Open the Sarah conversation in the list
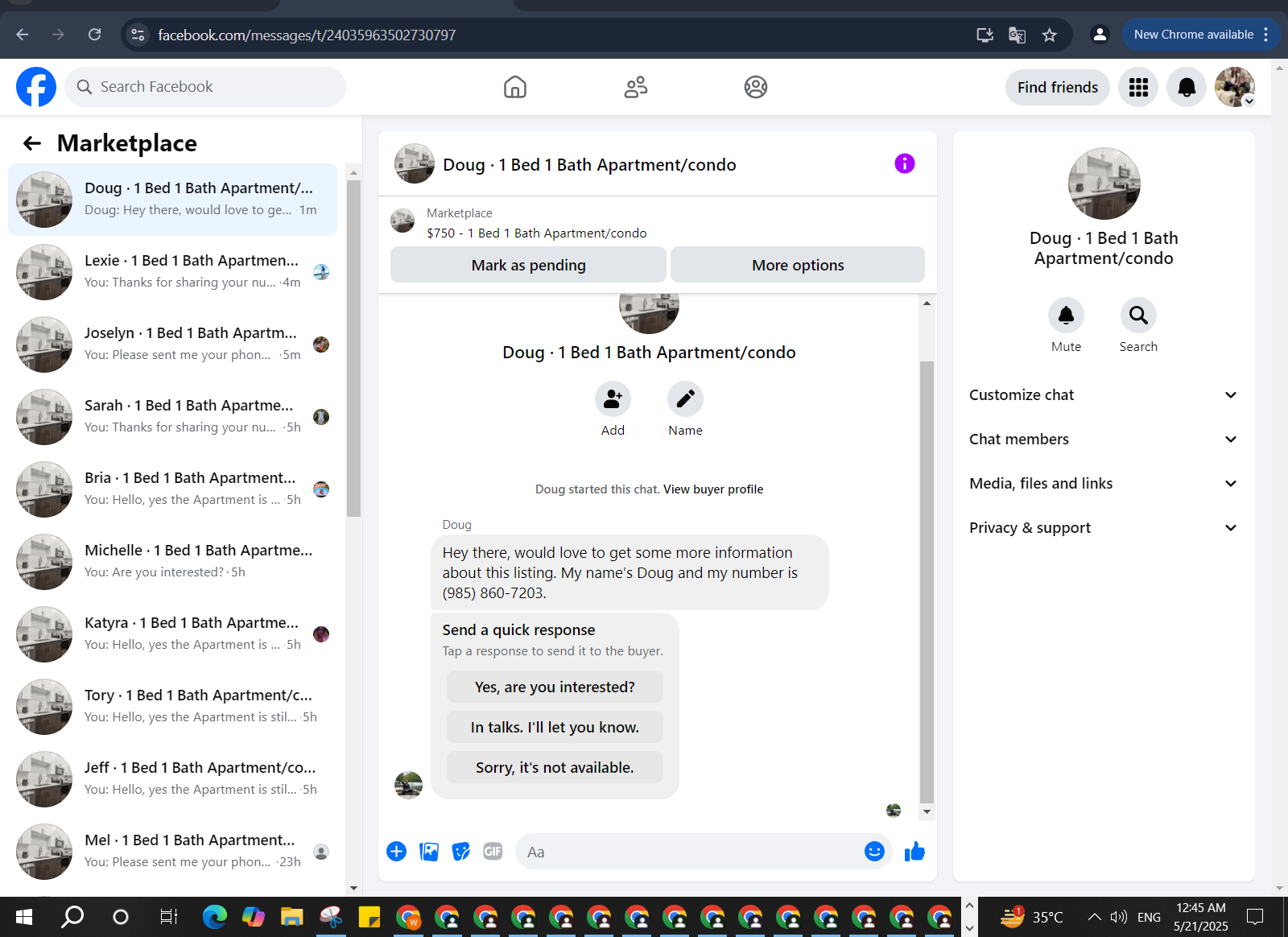Viewport: 1288px width, 937px height. coord(173,417)
